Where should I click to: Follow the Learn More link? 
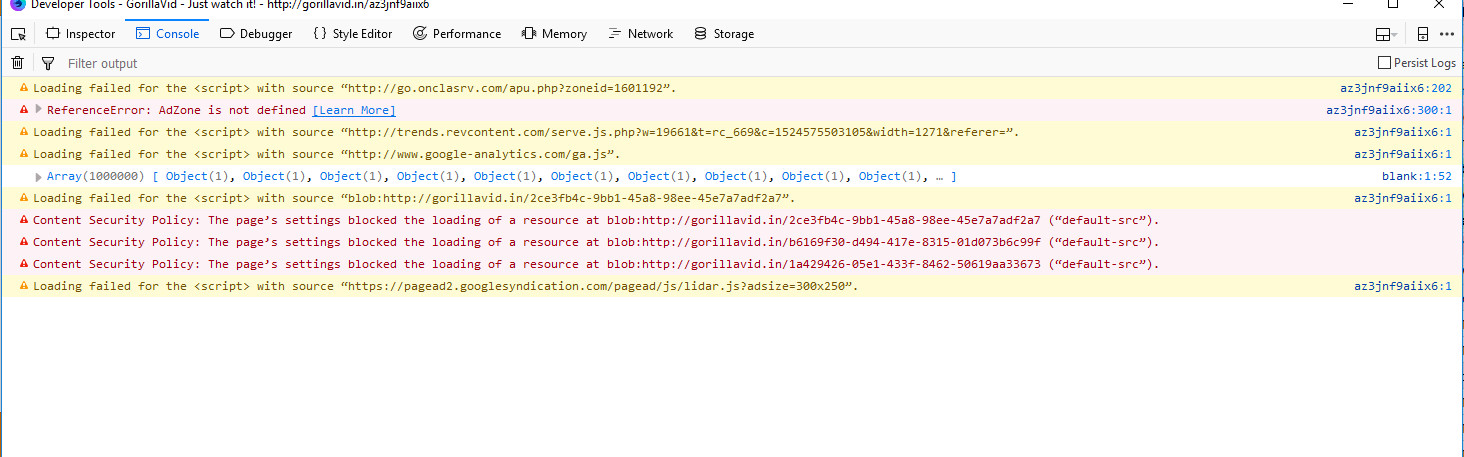tap(354, 110)
